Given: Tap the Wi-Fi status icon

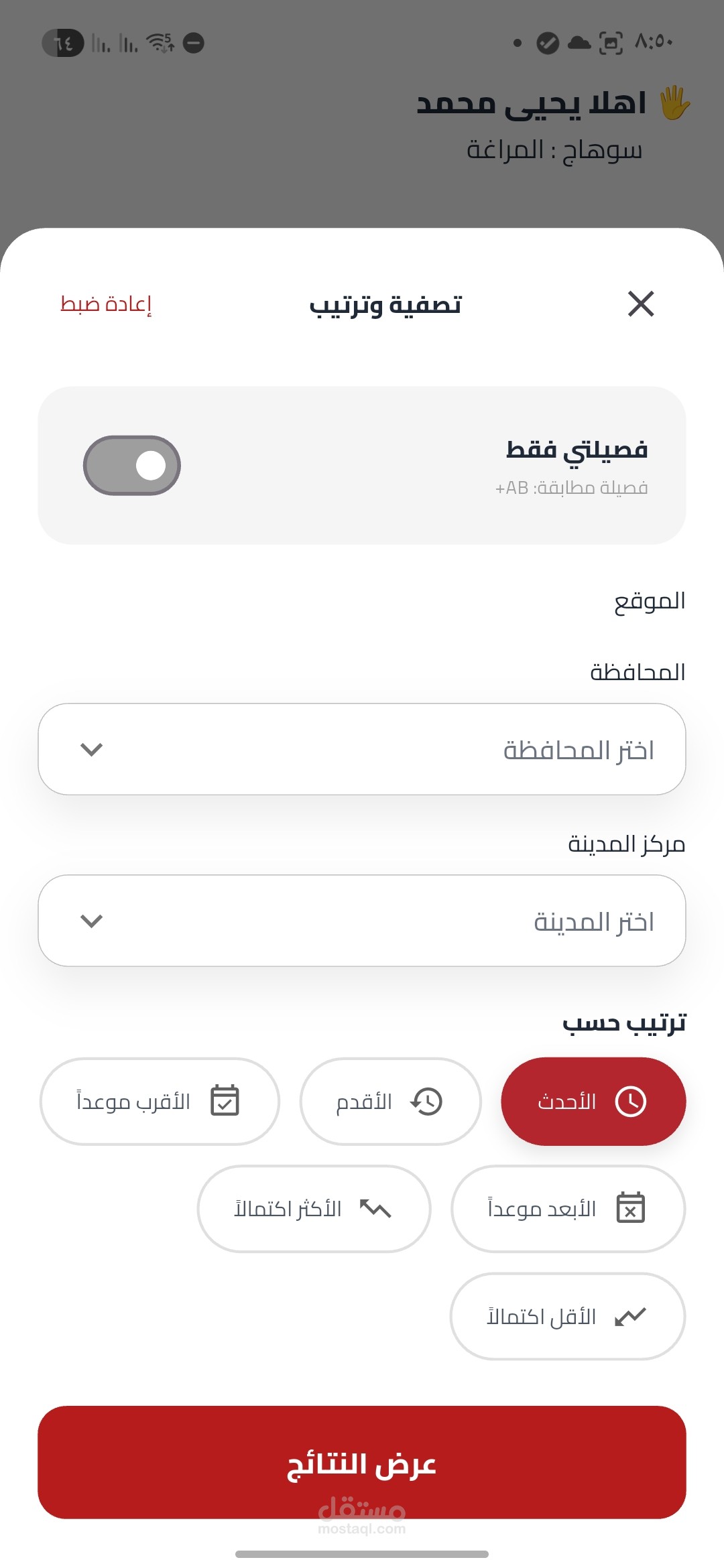Looking at the screenshot, I should point(160,43).
